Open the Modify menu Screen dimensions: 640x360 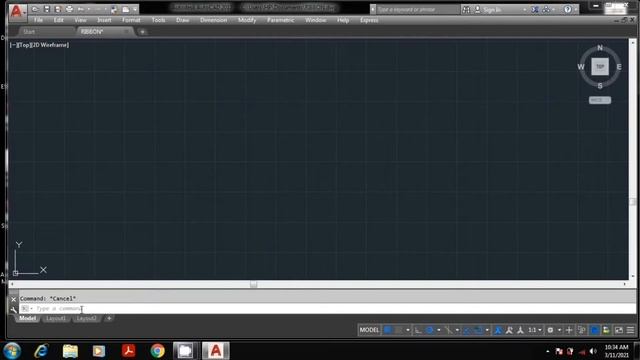247,20
